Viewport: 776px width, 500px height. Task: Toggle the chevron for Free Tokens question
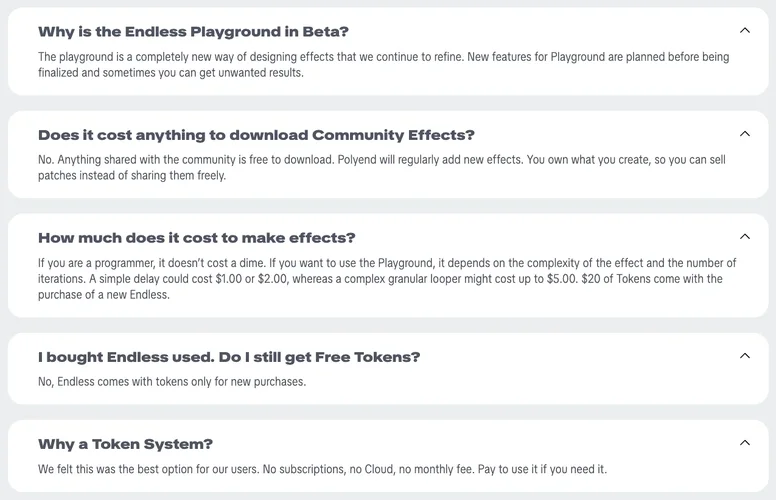[x=745, y=356]
